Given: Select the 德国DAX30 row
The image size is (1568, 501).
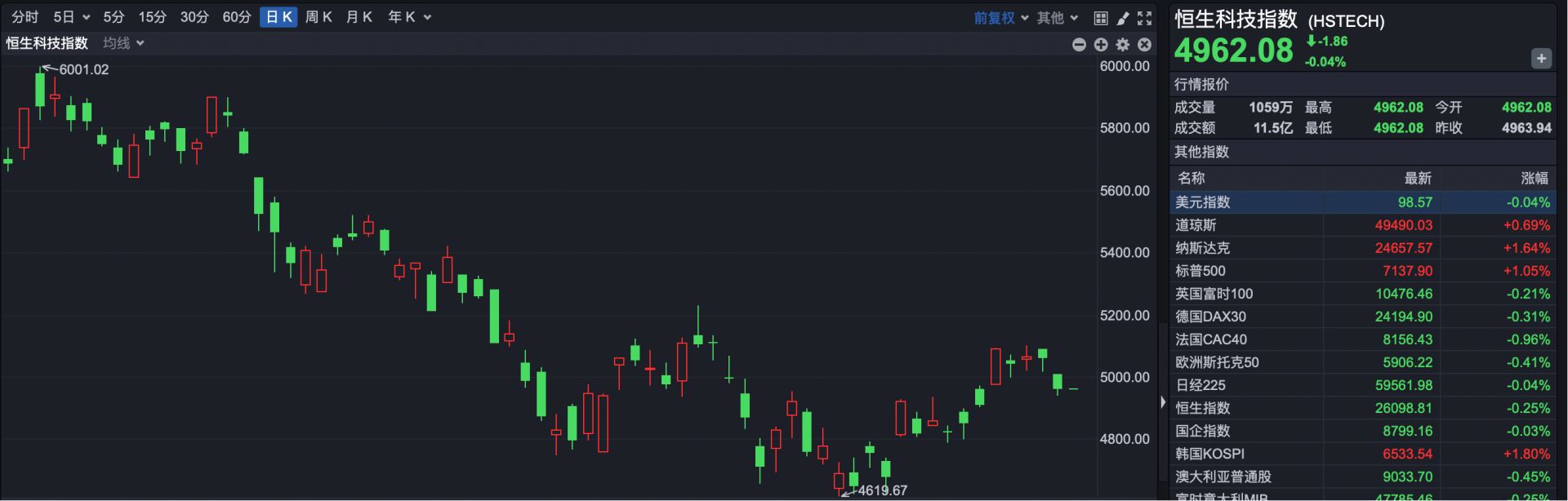Looking at the screenshot, I should pos(1362,317).
